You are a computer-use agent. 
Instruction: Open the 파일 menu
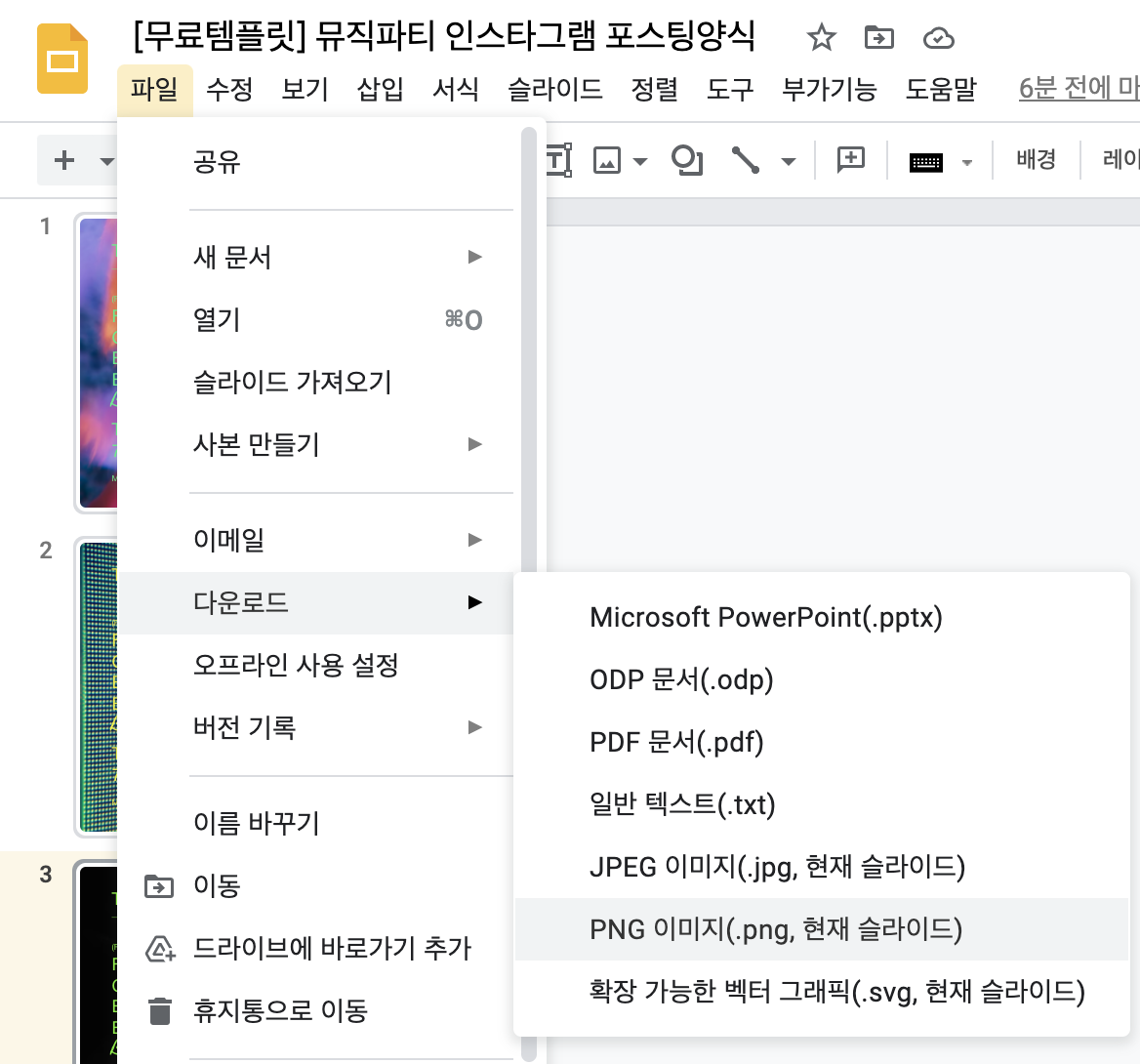coord(155,90)
